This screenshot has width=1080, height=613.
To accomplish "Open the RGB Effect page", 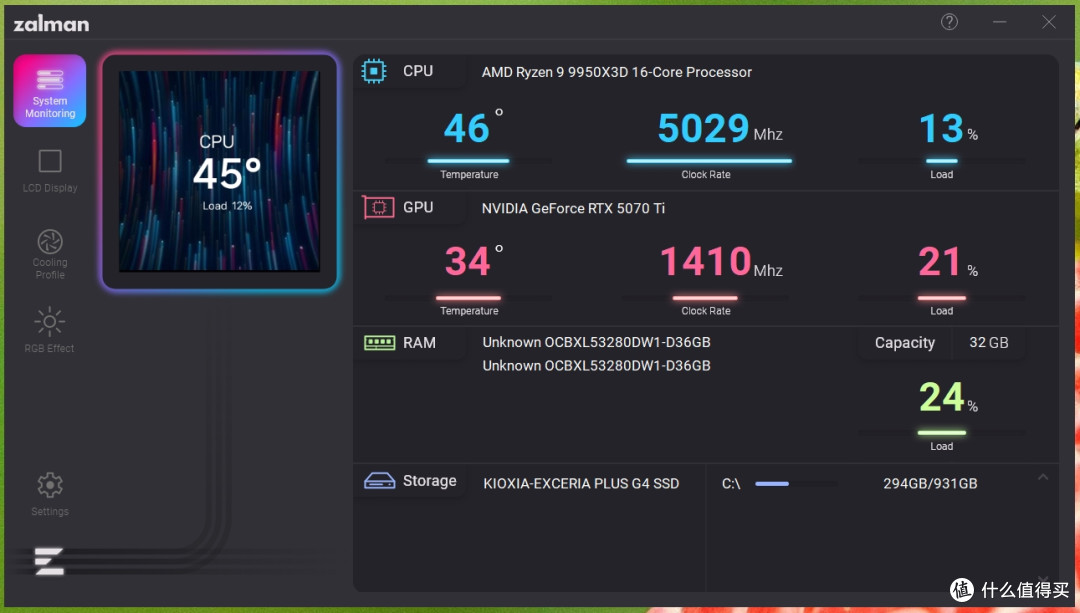I will 50,329.
